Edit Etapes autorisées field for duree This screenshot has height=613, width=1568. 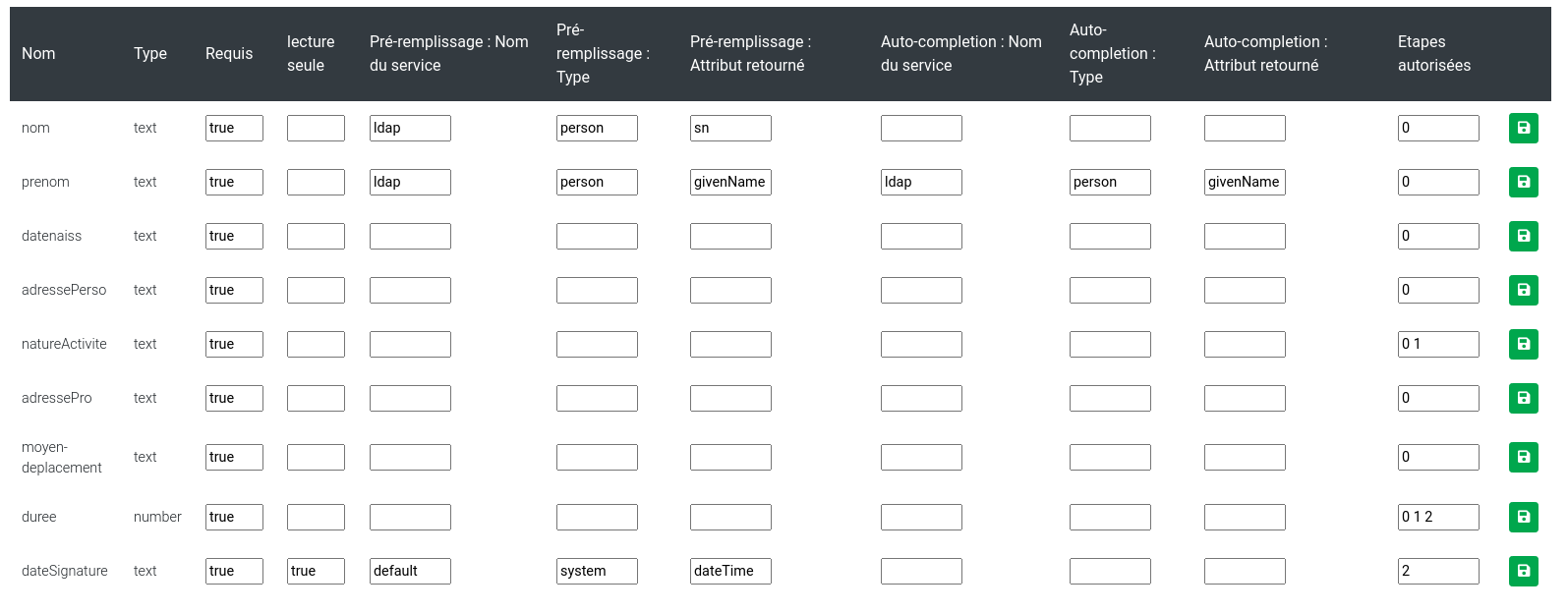click(x=1438, y=517)
